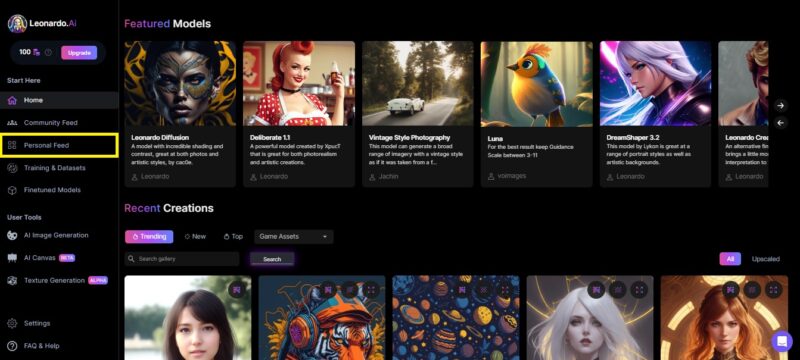Click the Search button next to gallery field
The height and width of the screenshot is (360, 800).
click(272, 259)
